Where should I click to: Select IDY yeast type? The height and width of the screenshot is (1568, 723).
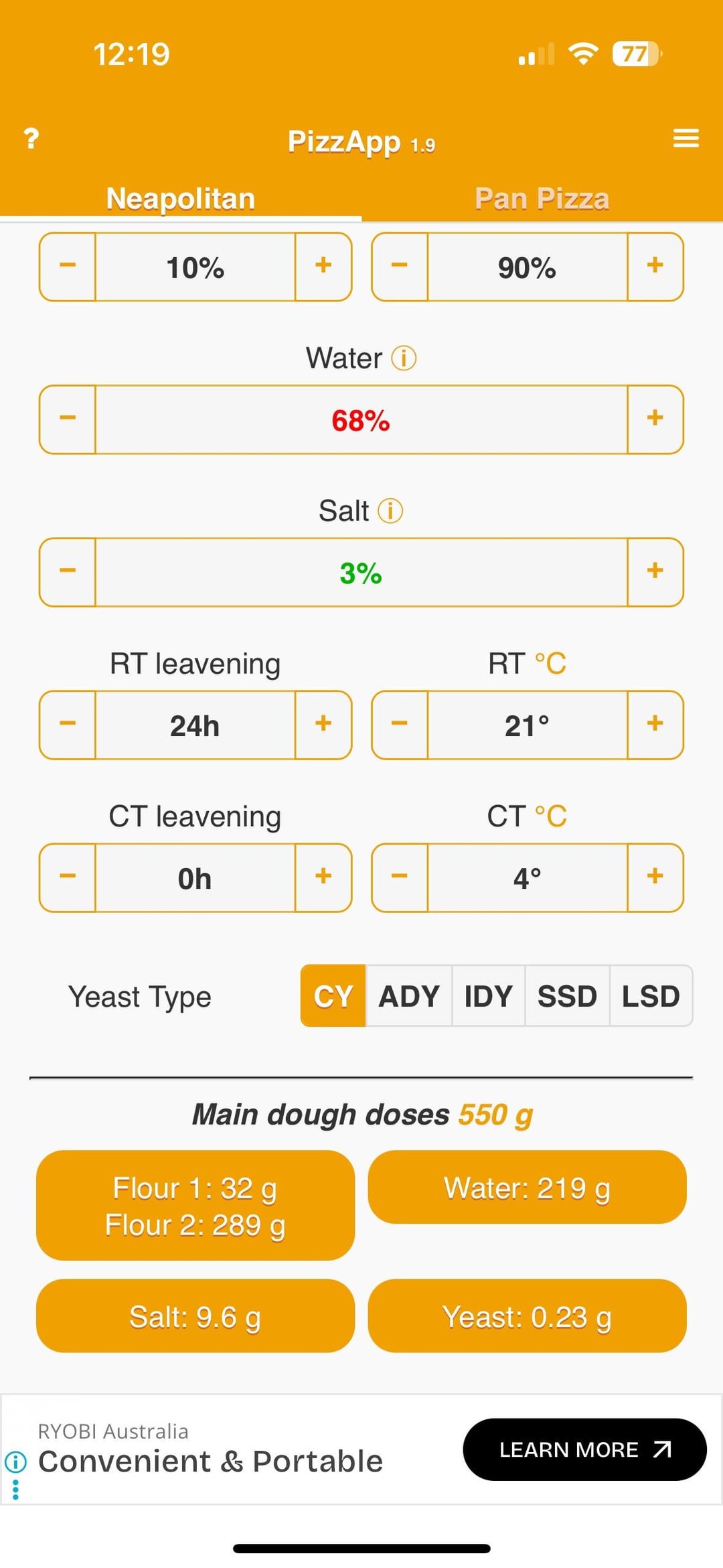pyautogui.click(x=488, y=996)
